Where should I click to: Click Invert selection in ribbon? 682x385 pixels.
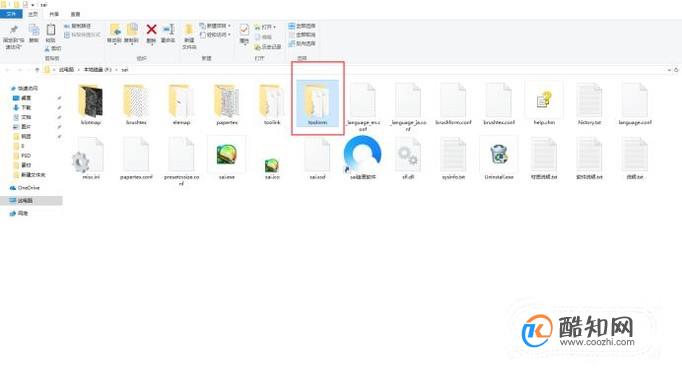point(302,44)
